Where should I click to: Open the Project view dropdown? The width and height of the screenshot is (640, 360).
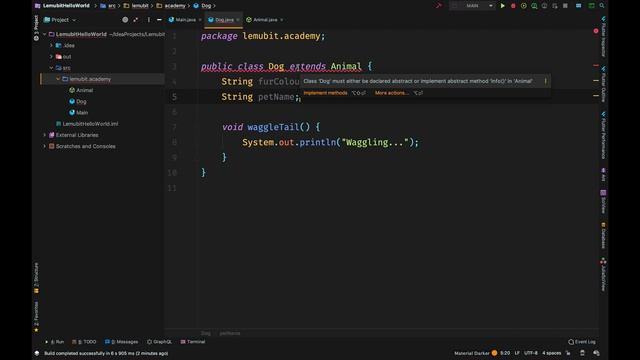[x=60, y=20]
